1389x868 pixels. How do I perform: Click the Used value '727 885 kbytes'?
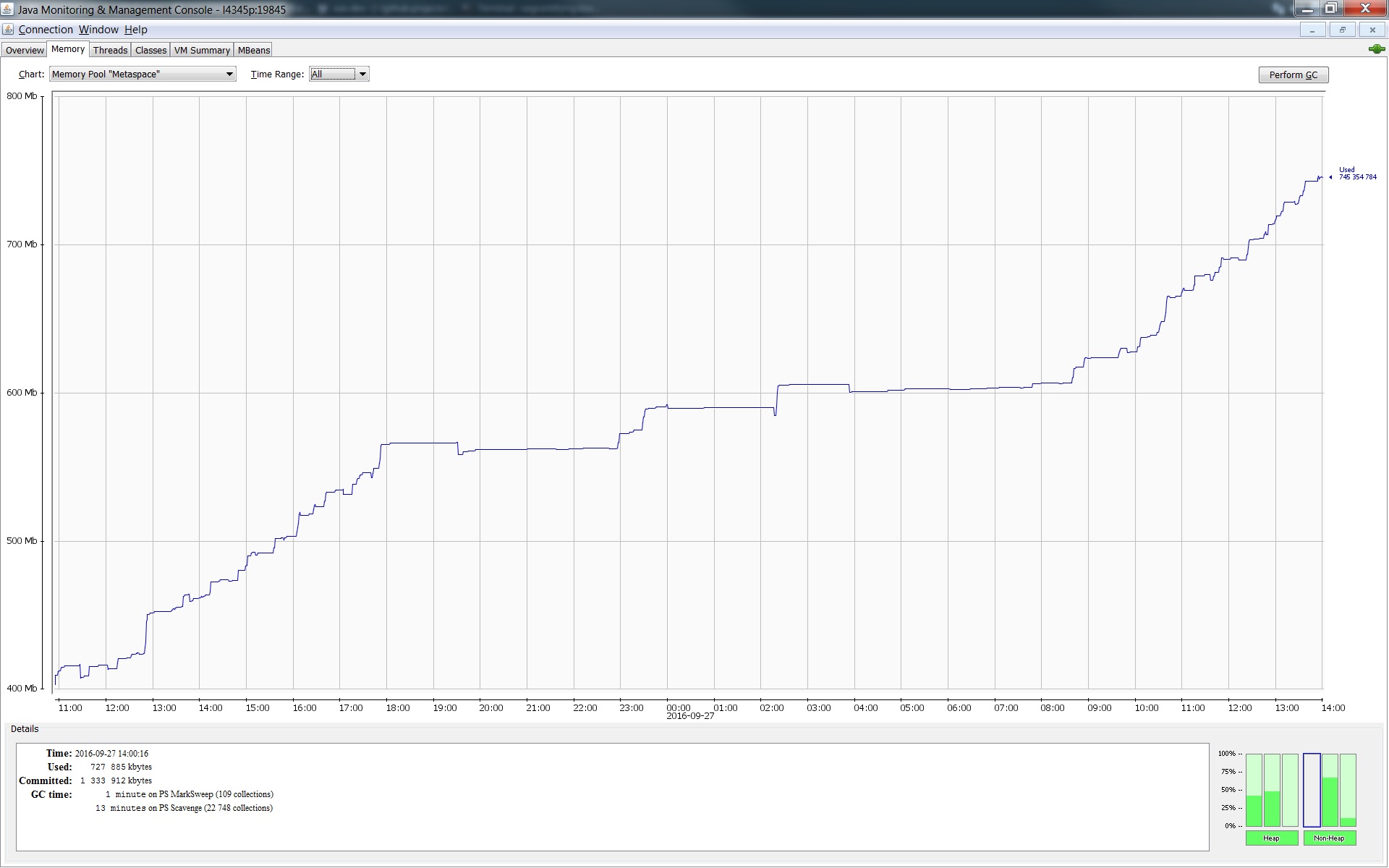coord(121,767)
